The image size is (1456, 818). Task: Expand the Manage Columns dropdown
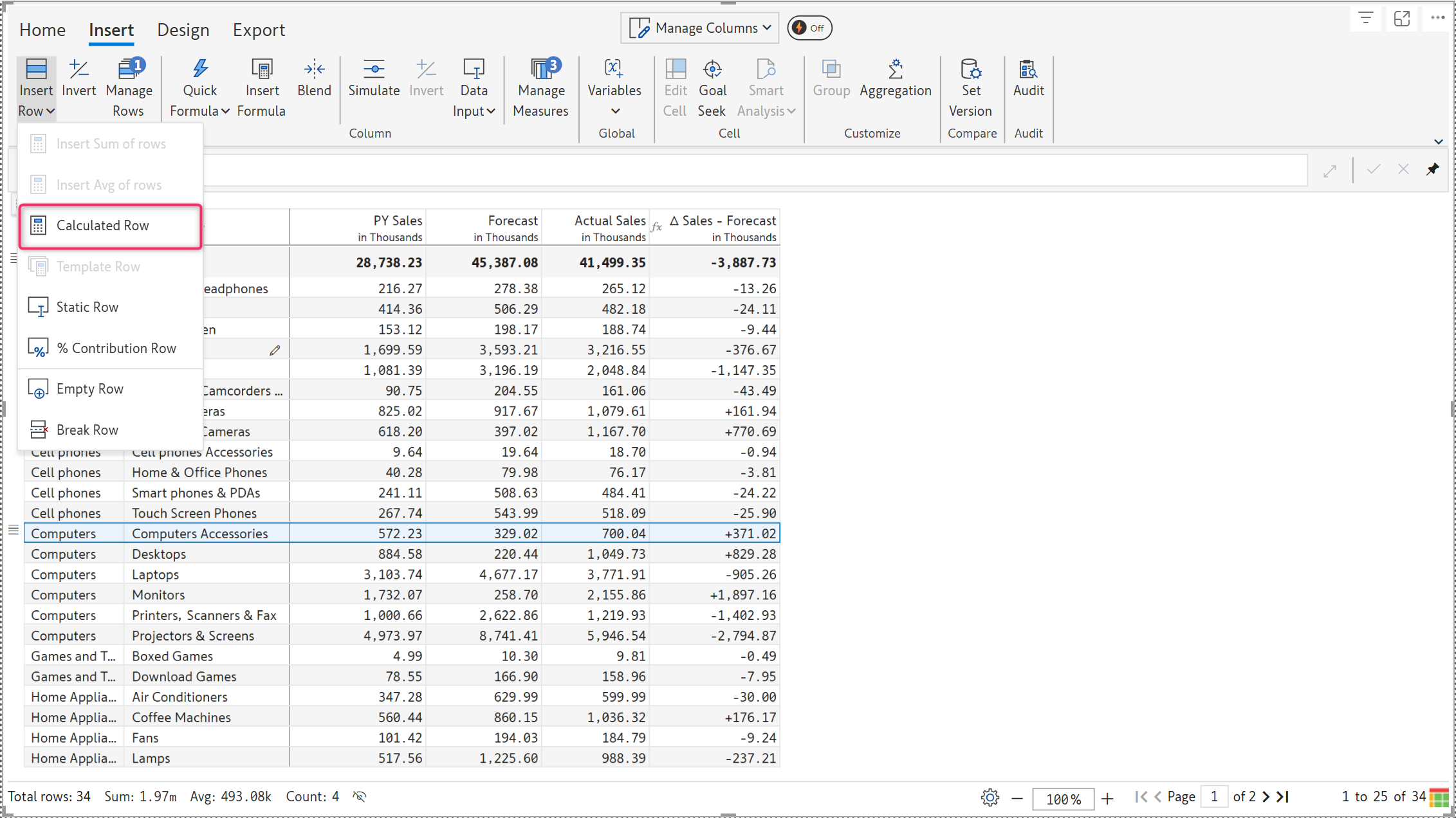coord(700,28)
